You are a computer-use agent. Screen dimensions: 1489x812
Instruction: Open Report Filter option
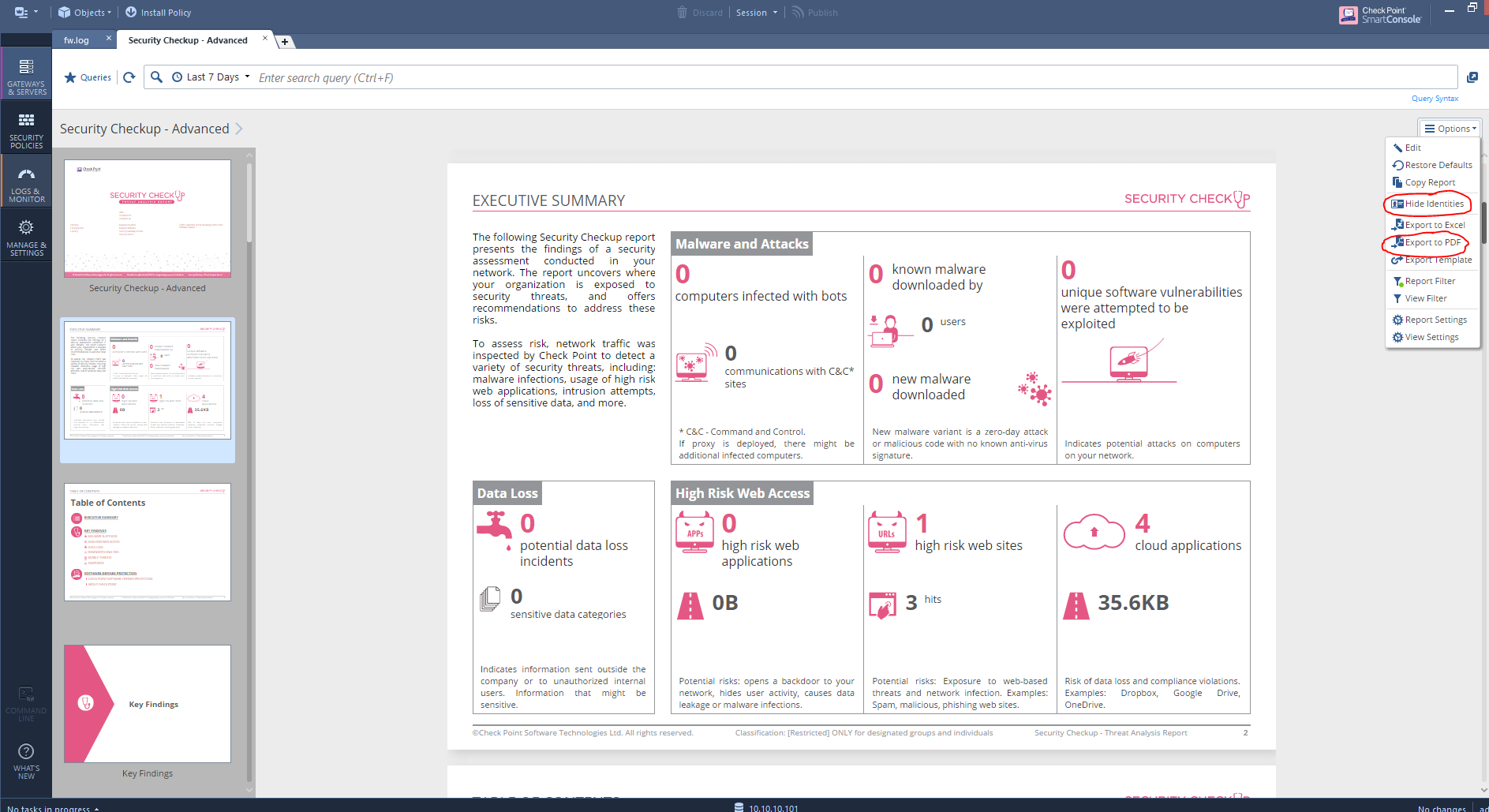(x=1424, y=281)
